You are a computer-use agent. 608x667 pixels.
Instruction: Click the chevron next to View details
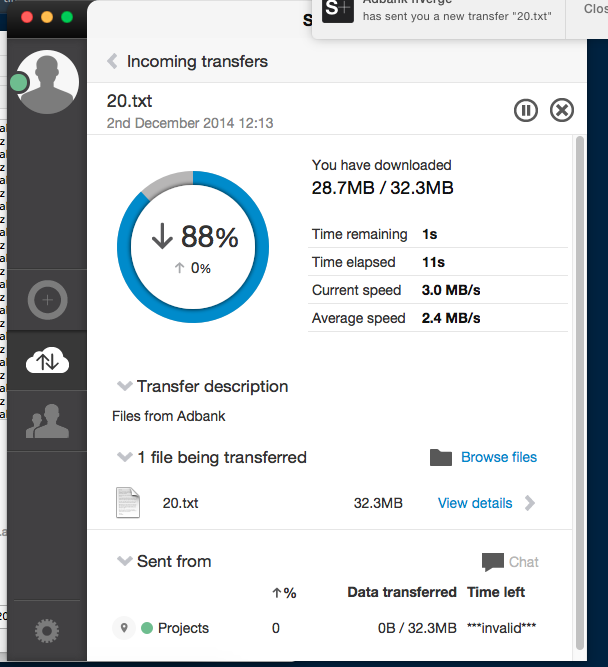click(x=530, y=503)
